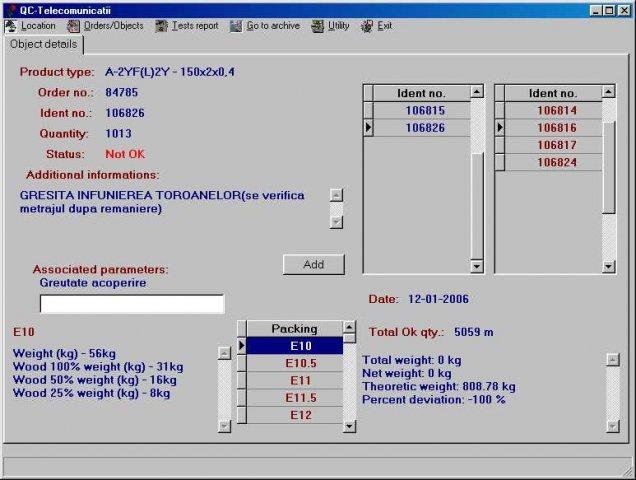Click the Wood 100% weight line
Image resolution: width=636 pixels, height=480 pixels.
coord(98,367)
